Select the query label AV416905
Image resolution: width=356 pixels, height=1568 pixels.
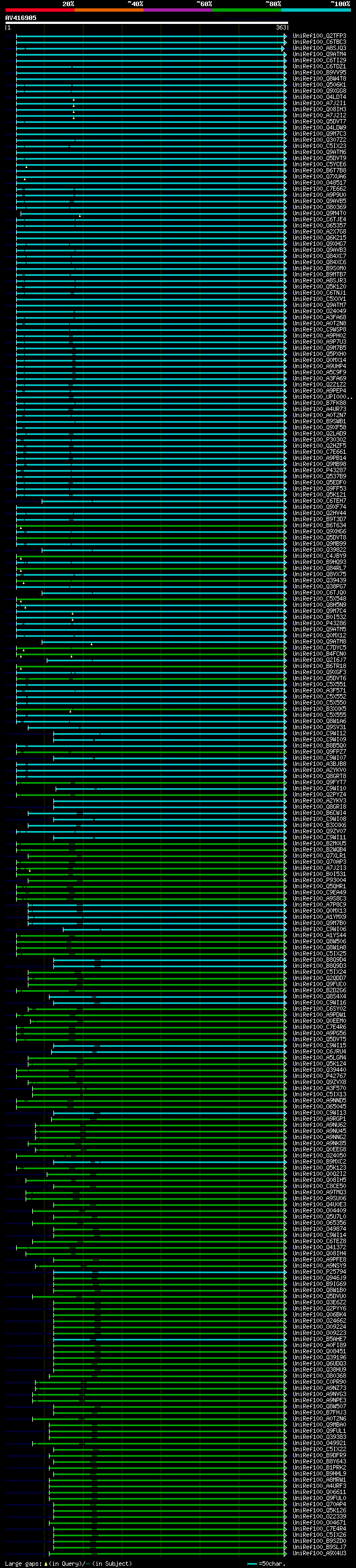21,18
